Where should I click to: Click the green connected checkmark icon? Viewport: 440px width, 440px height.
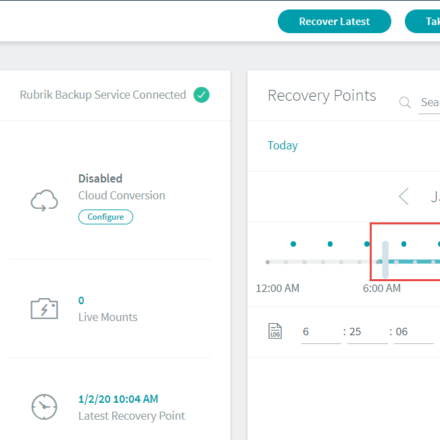tap(201, 95)
